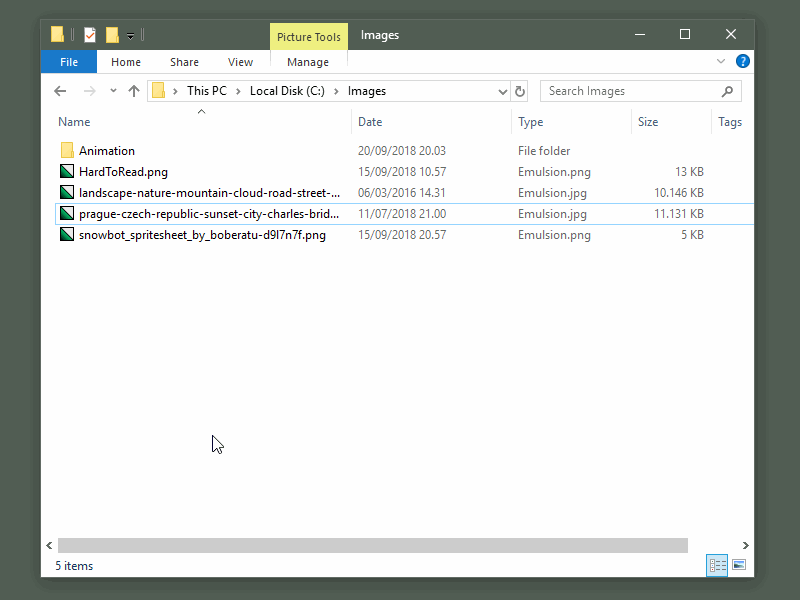Click the New Folder quick access icon
Viewport: 800px width, 600px height.
[x=112, y=35]
